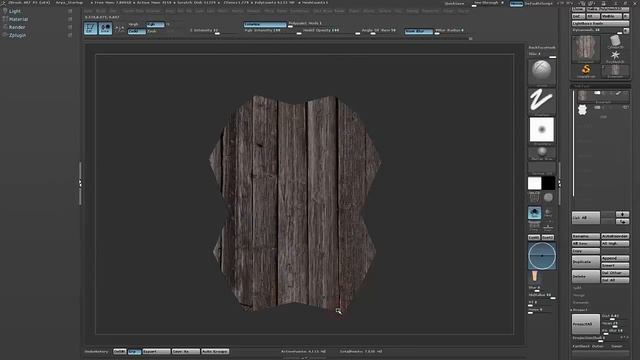640x360 pixels.
Task: Click the Export button in bottom bar
Action: point(156,351)
